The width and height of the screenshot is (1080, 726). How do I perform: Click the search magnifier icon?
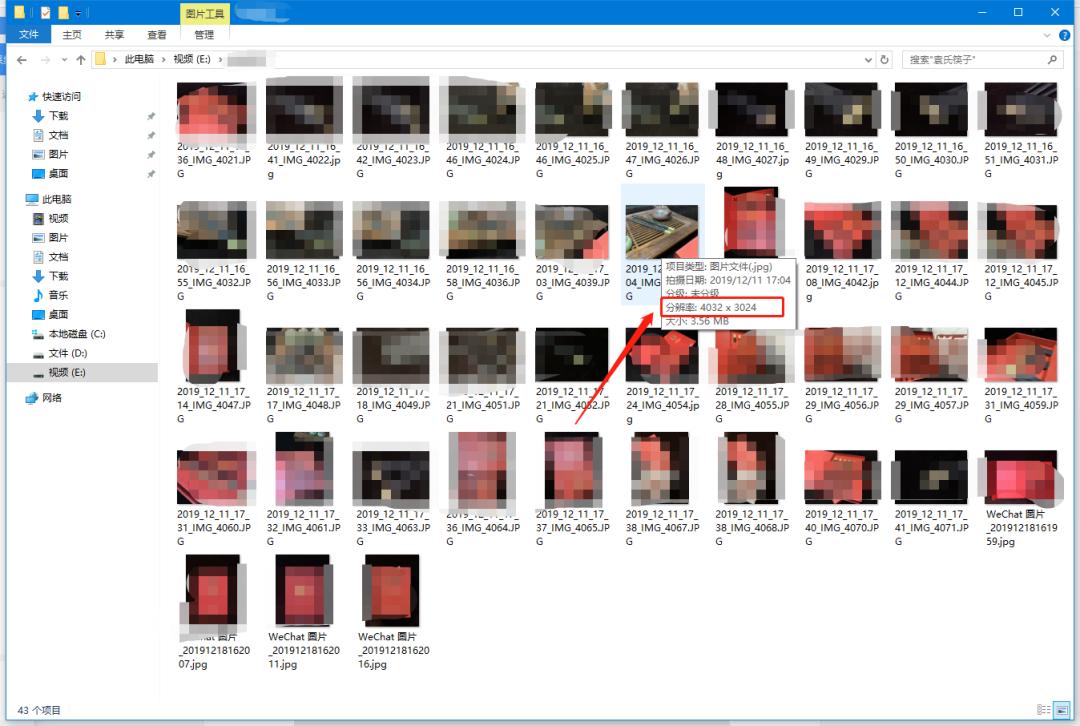pyautogui.click(x=1051, y=60)
